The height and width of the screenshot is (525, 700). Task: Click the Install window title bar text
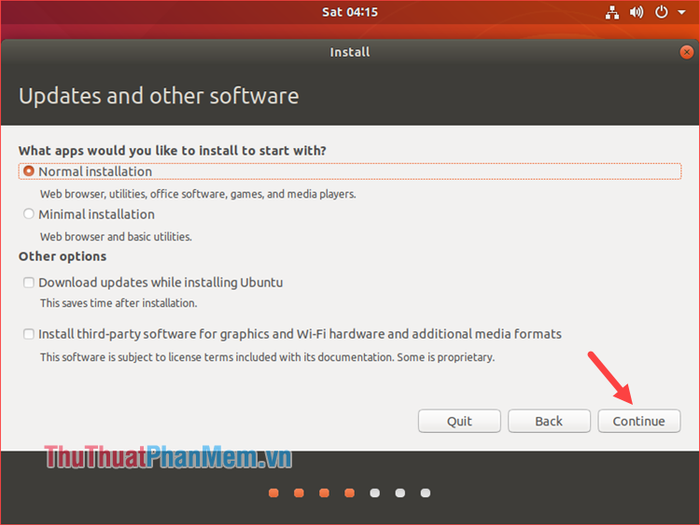pos(350,52)
